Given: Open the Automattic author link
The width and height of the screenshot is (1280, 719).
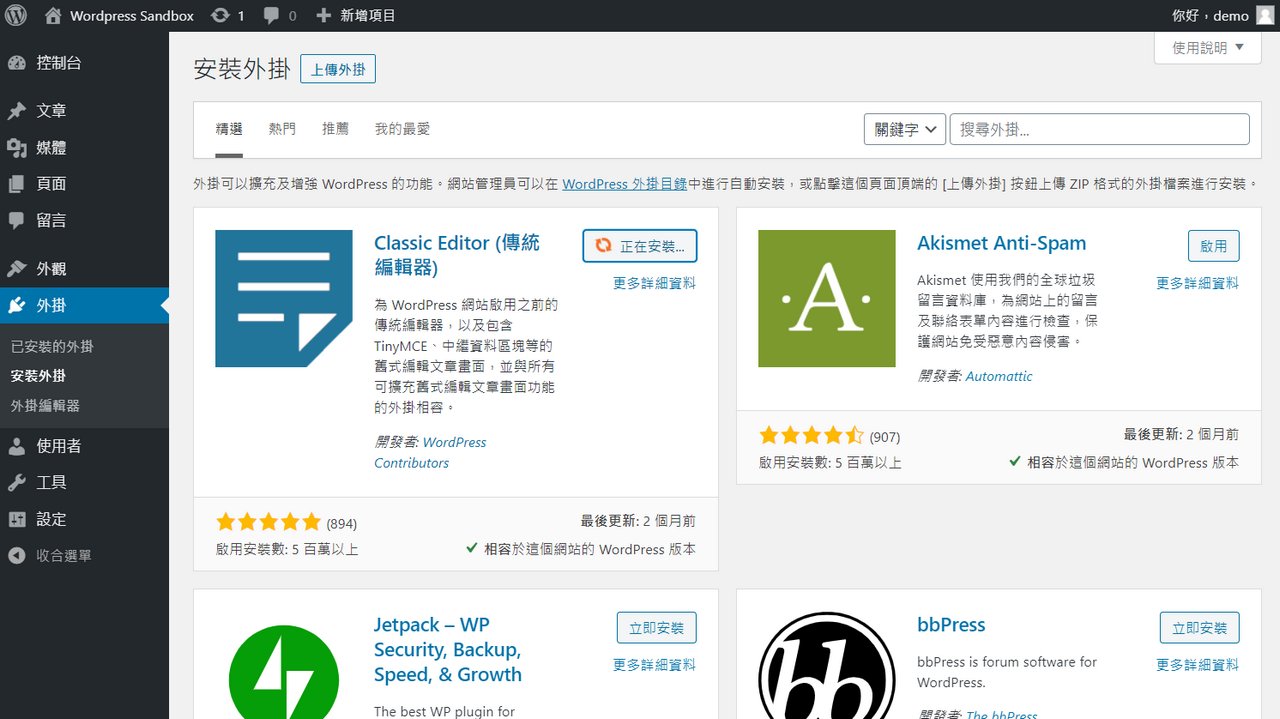Looking at the screenshot, I should pyautogui.click(x=999, y=376).
